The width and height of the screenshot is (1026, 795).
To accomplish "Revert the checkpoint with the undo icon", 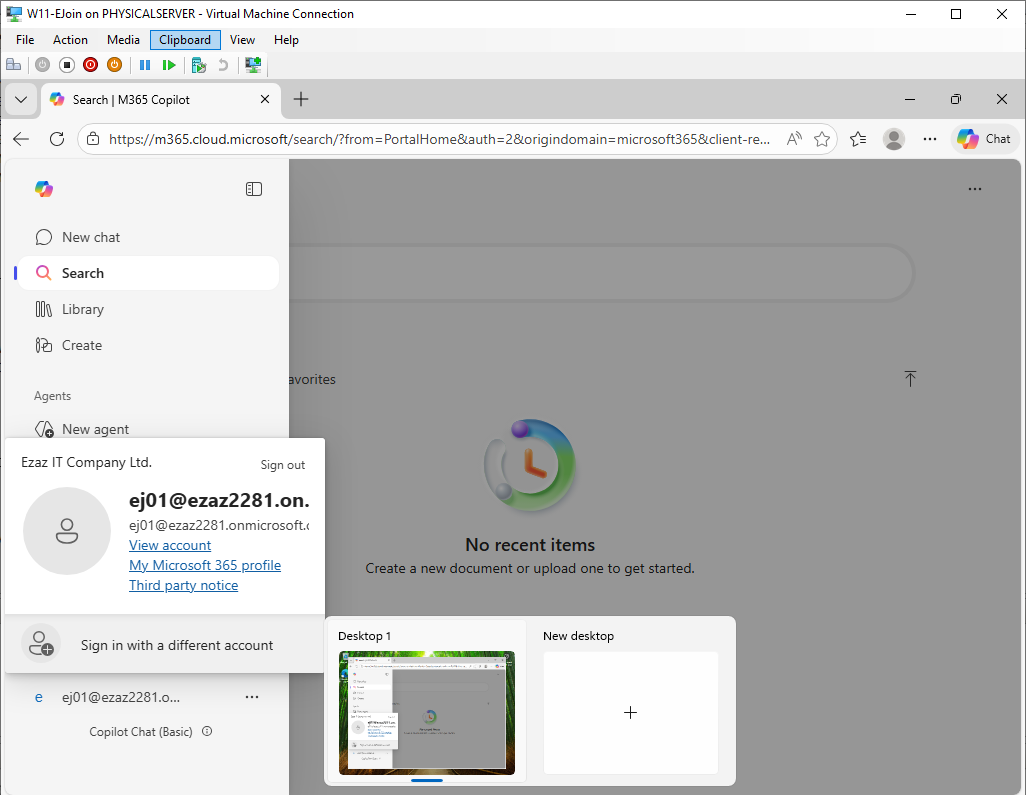I will click(223, 65).
